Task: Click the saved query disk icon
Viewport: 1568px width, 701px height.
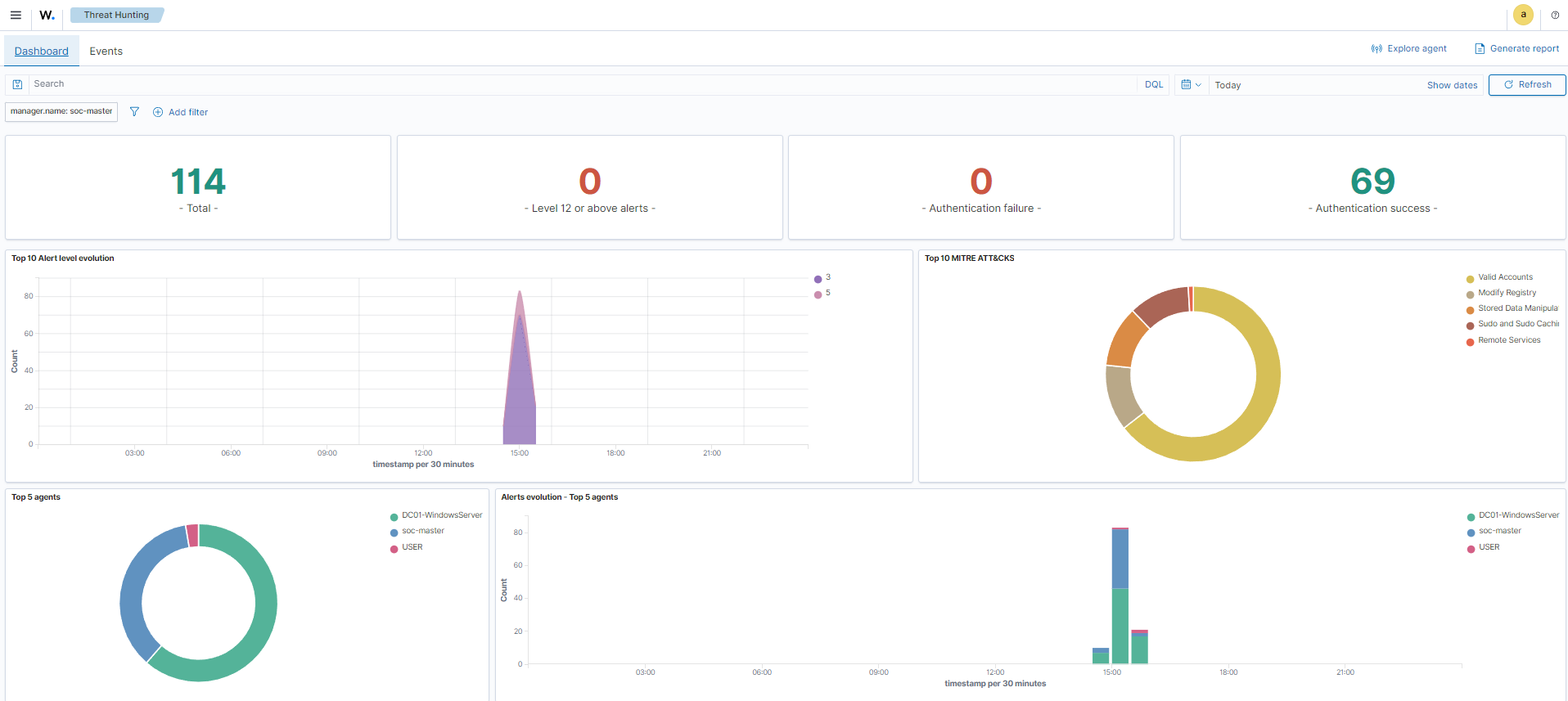Action: (17, 84)
